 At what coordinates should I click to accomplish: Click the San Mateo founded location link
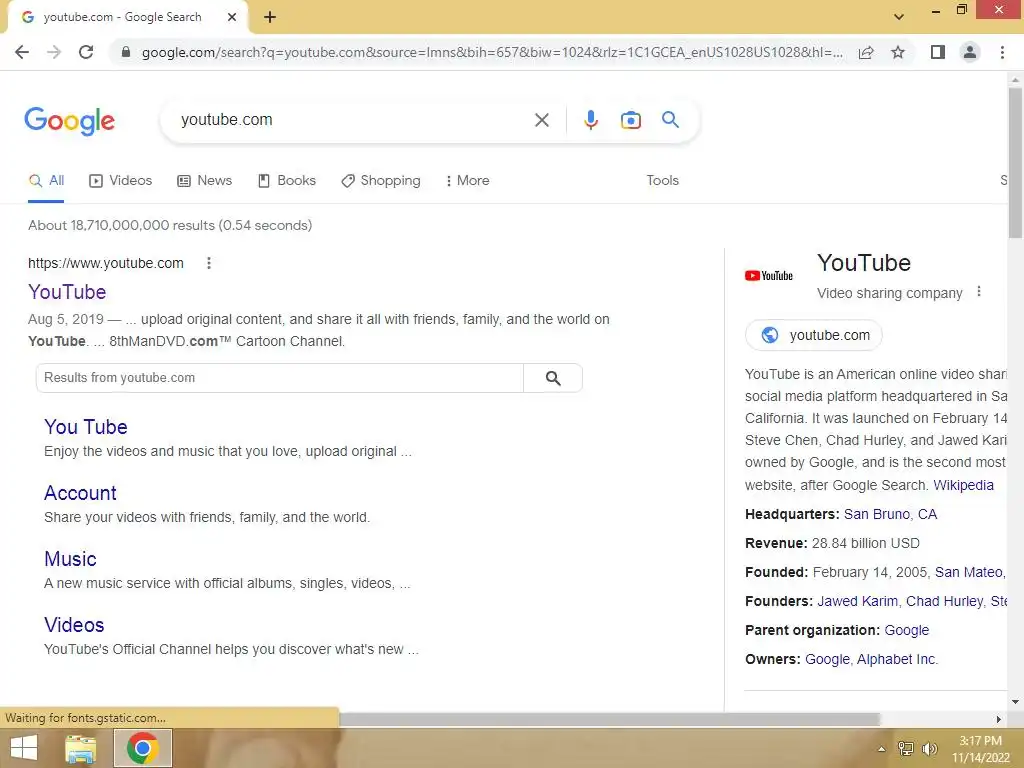pos(970,572)
